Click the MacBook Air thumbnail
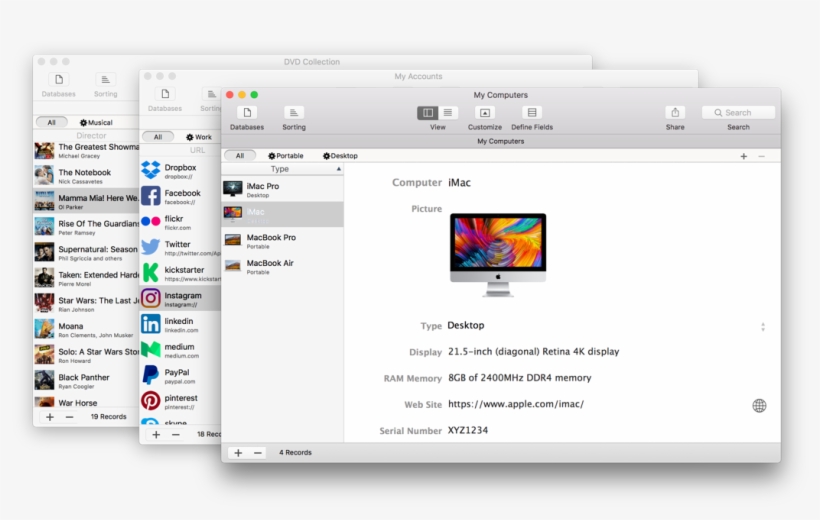Screen dimensions: 820x520 coord(233,266)
